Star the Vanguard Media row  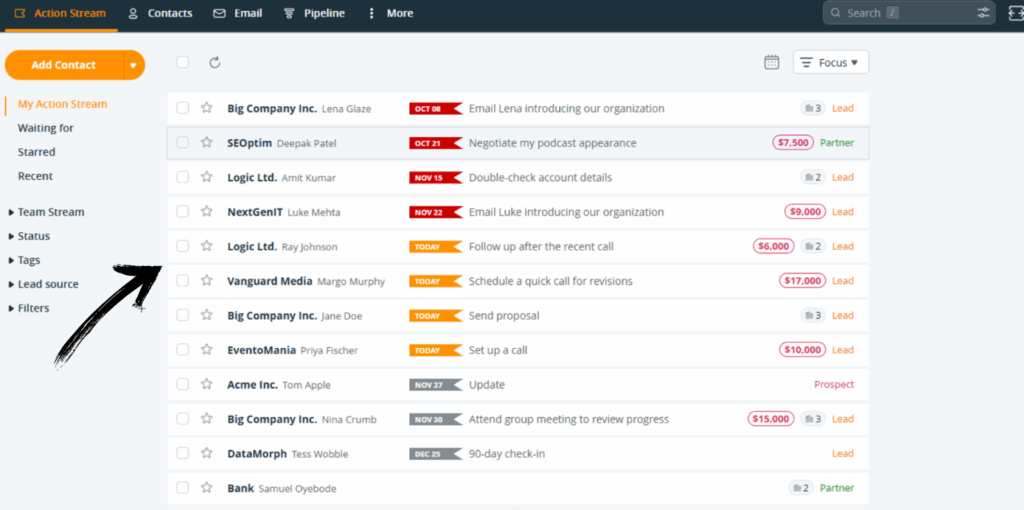coord(206,281)
